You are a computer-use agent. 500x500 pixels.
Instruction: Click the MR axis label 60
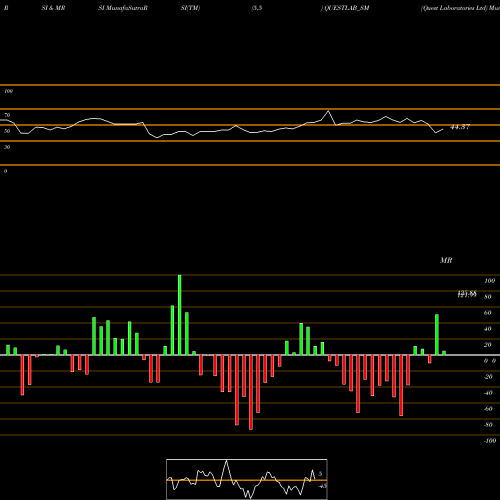pyautogui.click(x=488, y=313)
